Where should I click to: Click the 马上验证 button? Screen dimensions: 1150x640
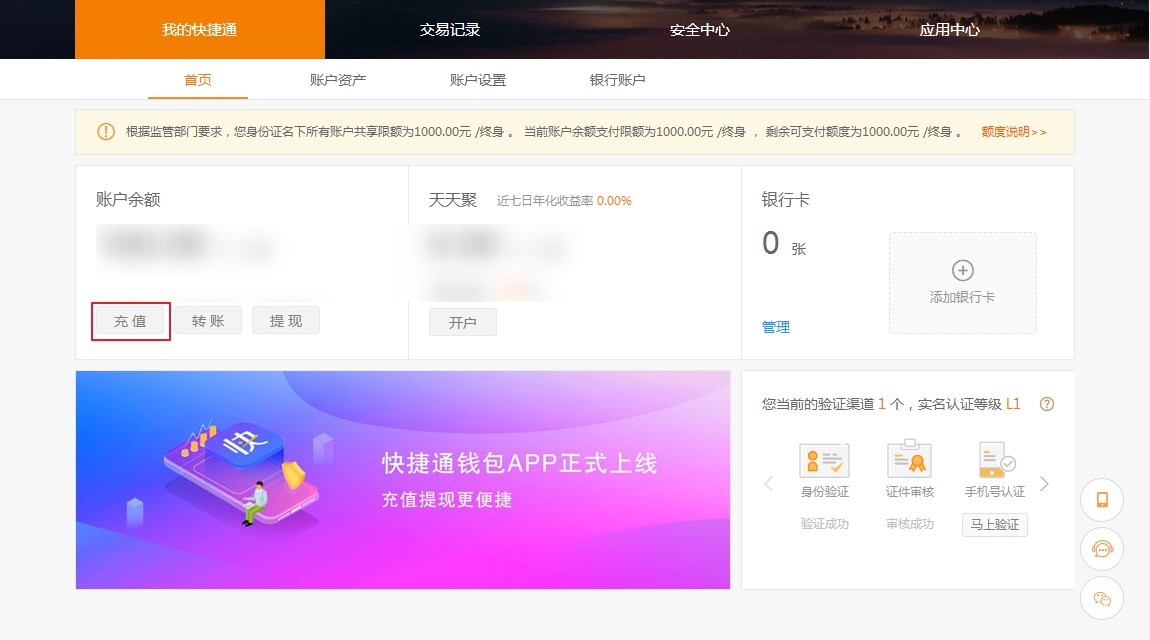pos(995,525)
